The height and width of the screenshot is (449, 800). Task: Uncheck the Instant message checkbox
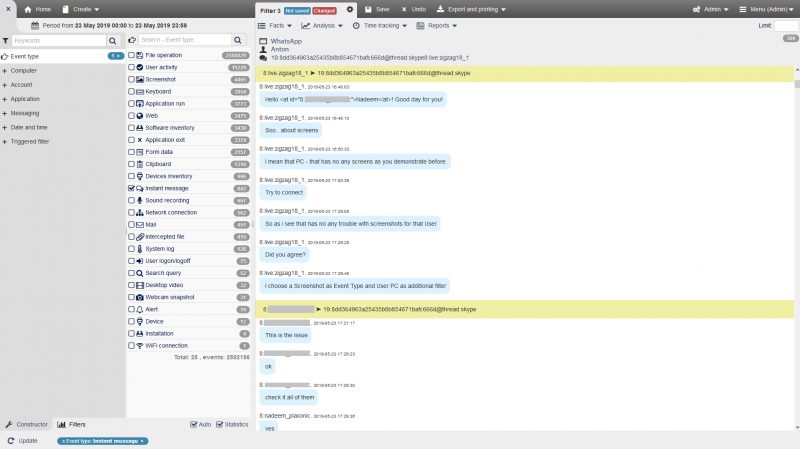(131, 188)
